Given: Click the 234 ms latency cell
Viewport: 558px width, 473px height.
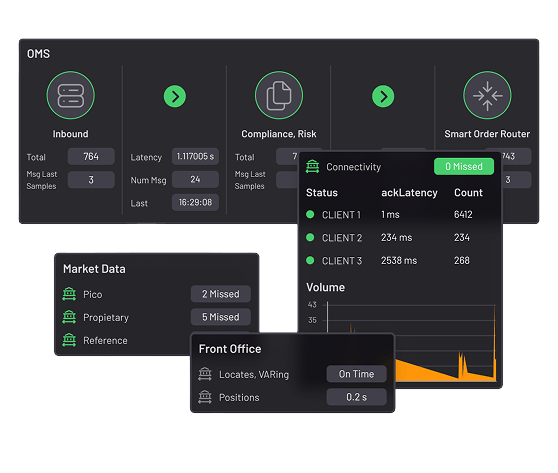Looking at the screenshot, I should click(396, 237).
